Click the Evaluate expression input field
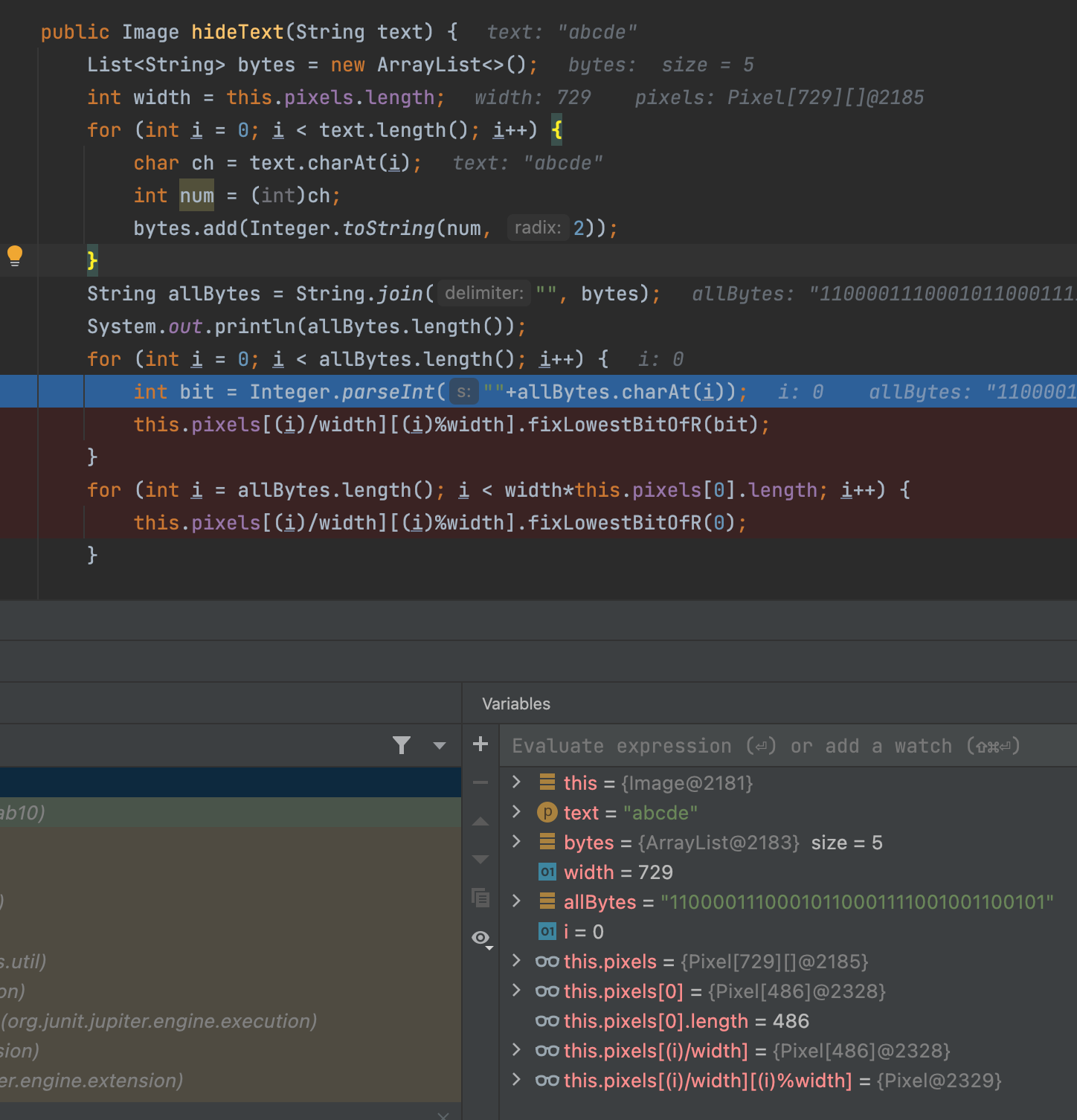 coord(766,746)
